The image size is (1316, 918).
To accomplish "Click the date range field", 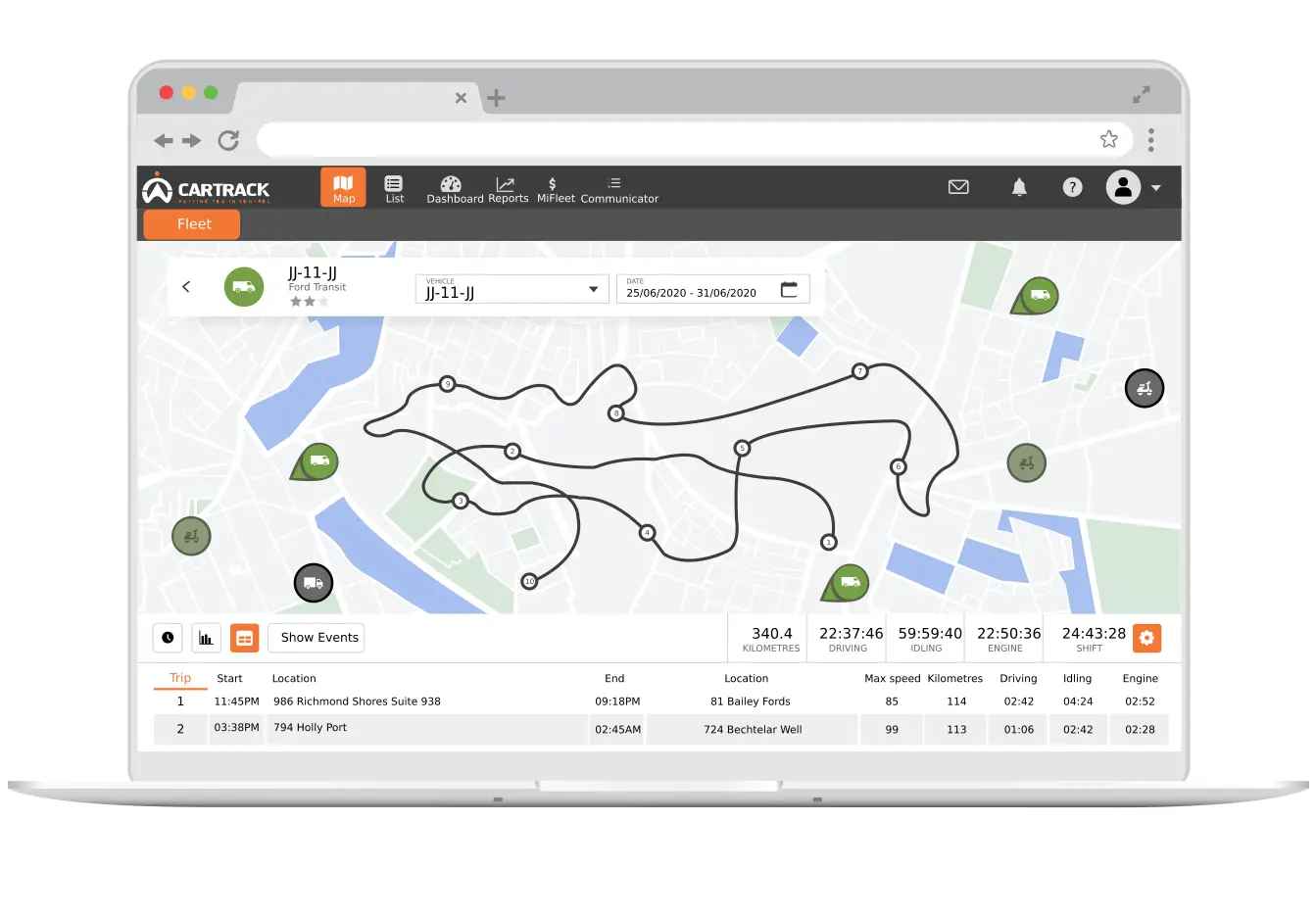I will pos(712,289).
